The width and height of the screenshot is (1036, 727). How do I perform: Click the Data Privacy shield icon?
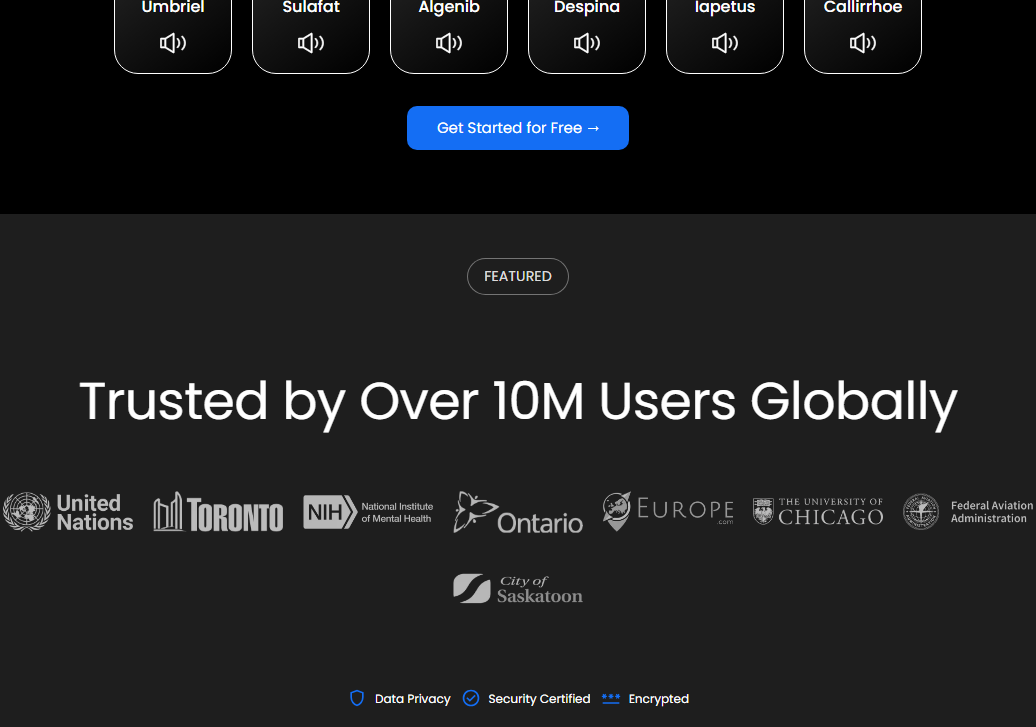click(x=357, y=699)
